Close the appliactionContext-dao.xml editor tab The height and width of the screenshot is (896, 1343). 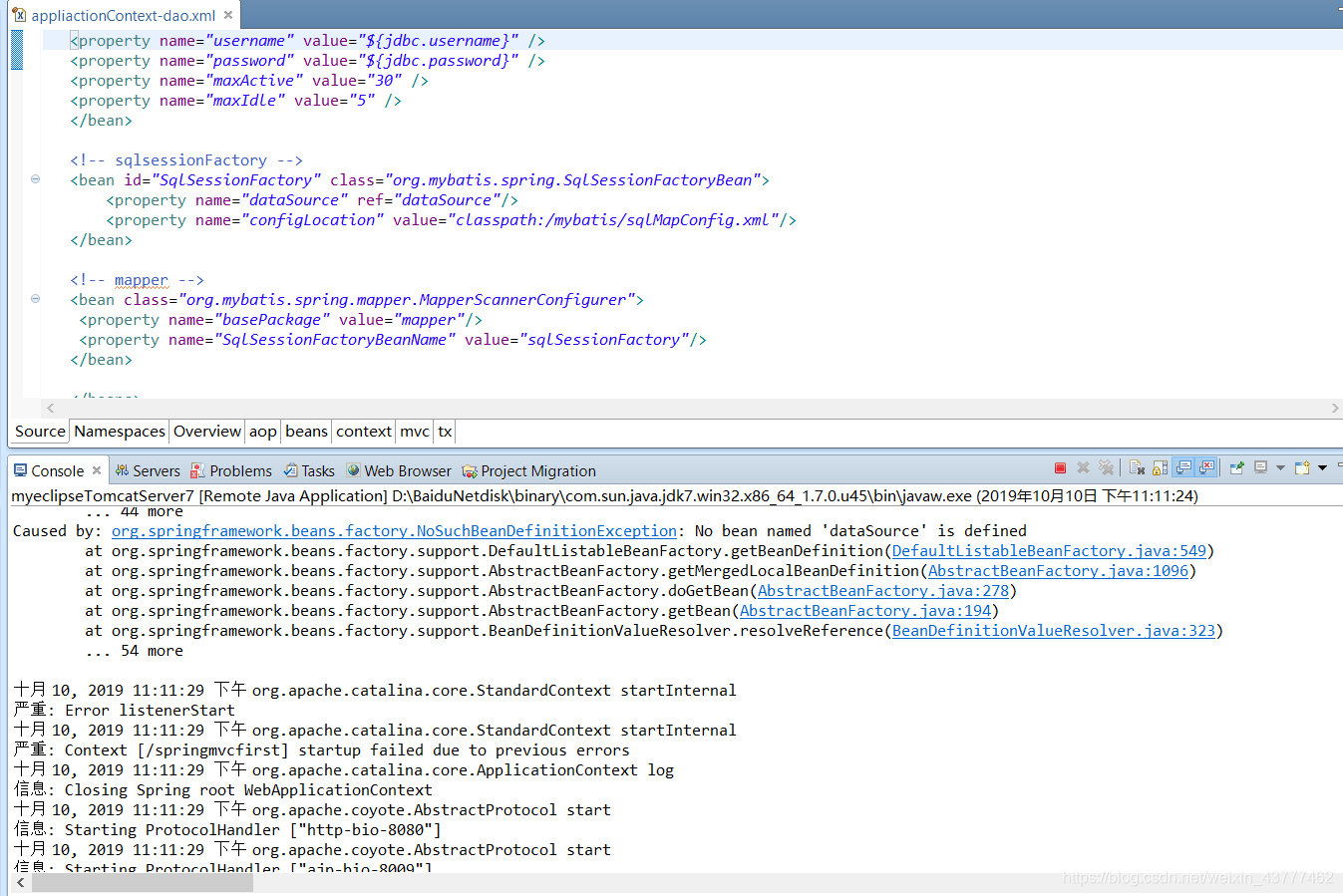click(228, 15)
